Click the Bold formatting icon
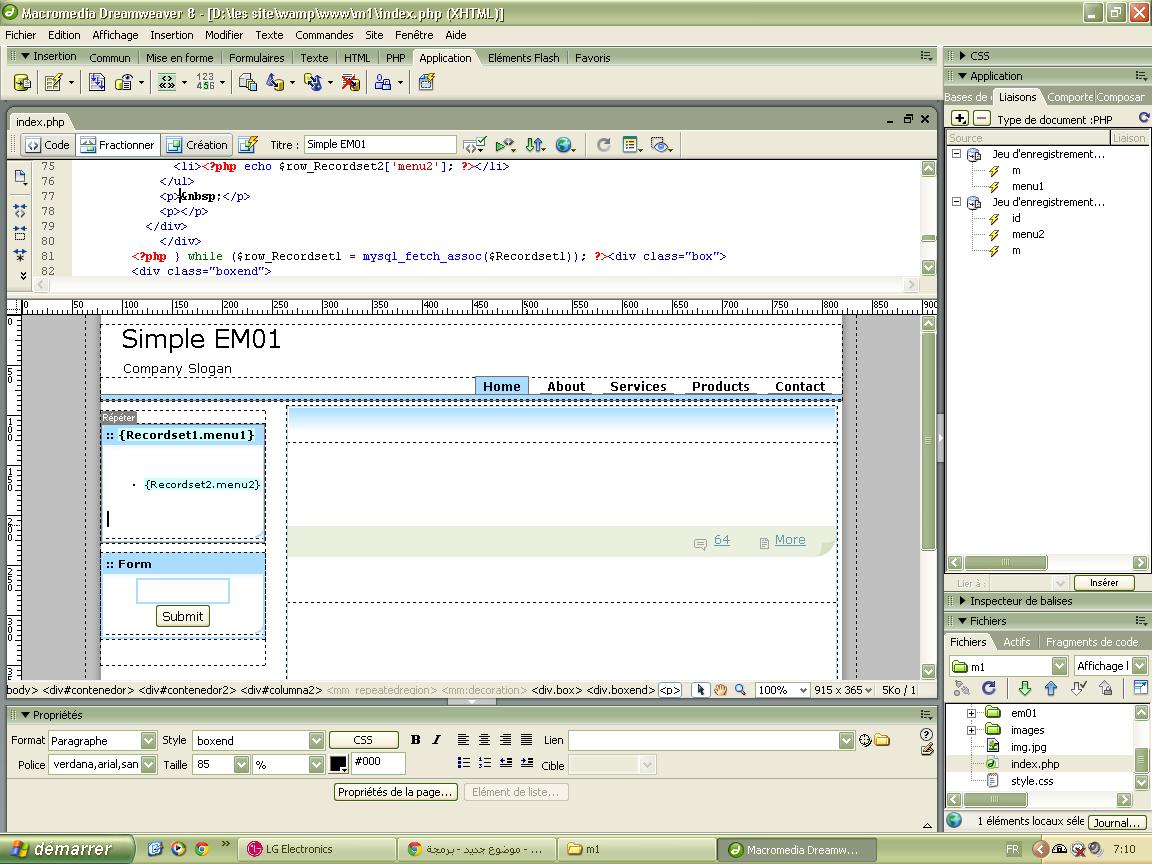Viewport: 1152px width, 864px height. click(x=416, y=740)
